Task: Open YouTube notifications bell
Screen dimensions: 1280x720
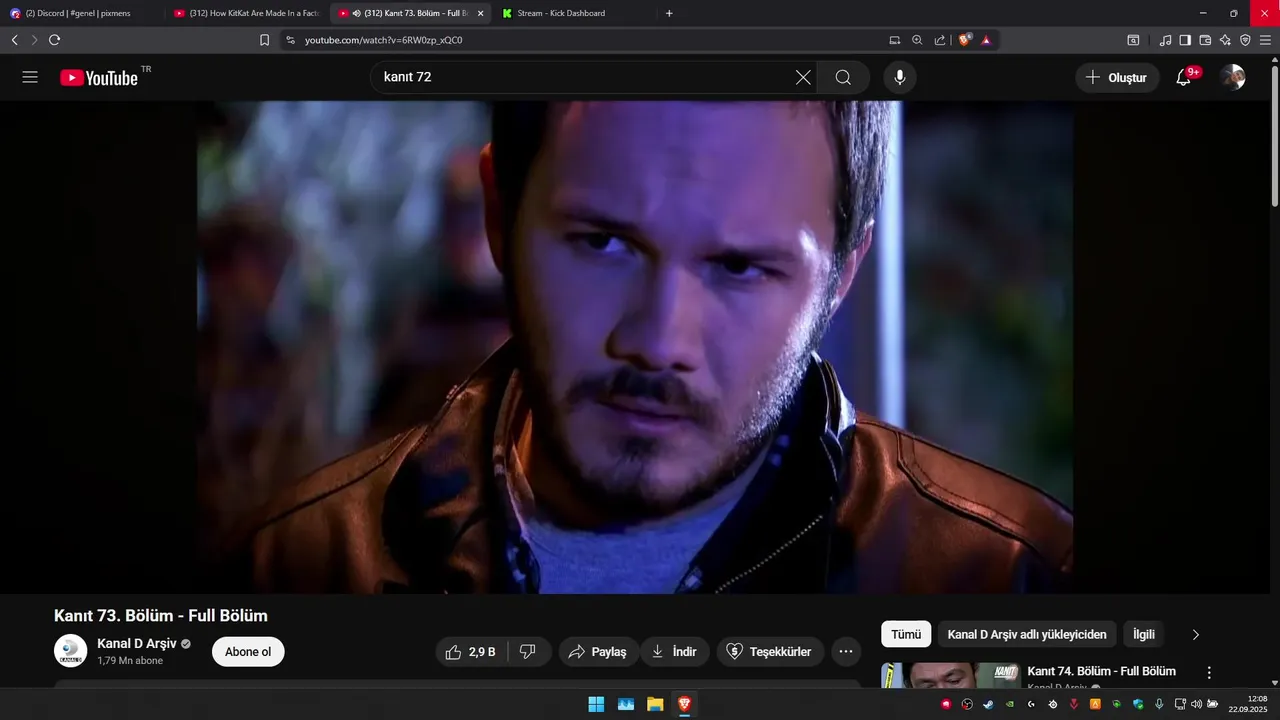Action: coord(1184,77)
